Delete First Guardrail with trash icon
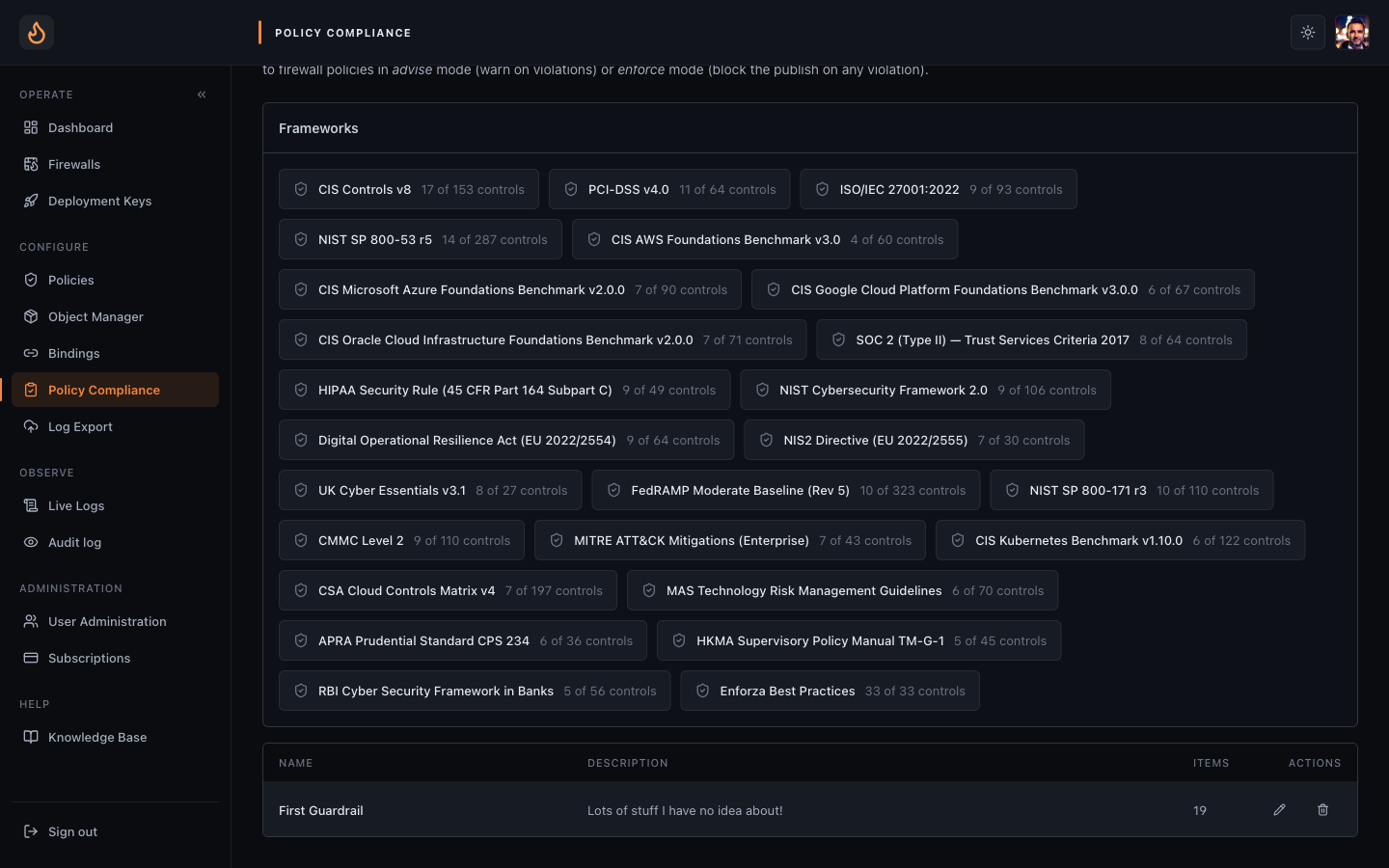Image resolution: width=1389 pixels, height=868 pixels. pyautogui.click(x=1322, y=810)
